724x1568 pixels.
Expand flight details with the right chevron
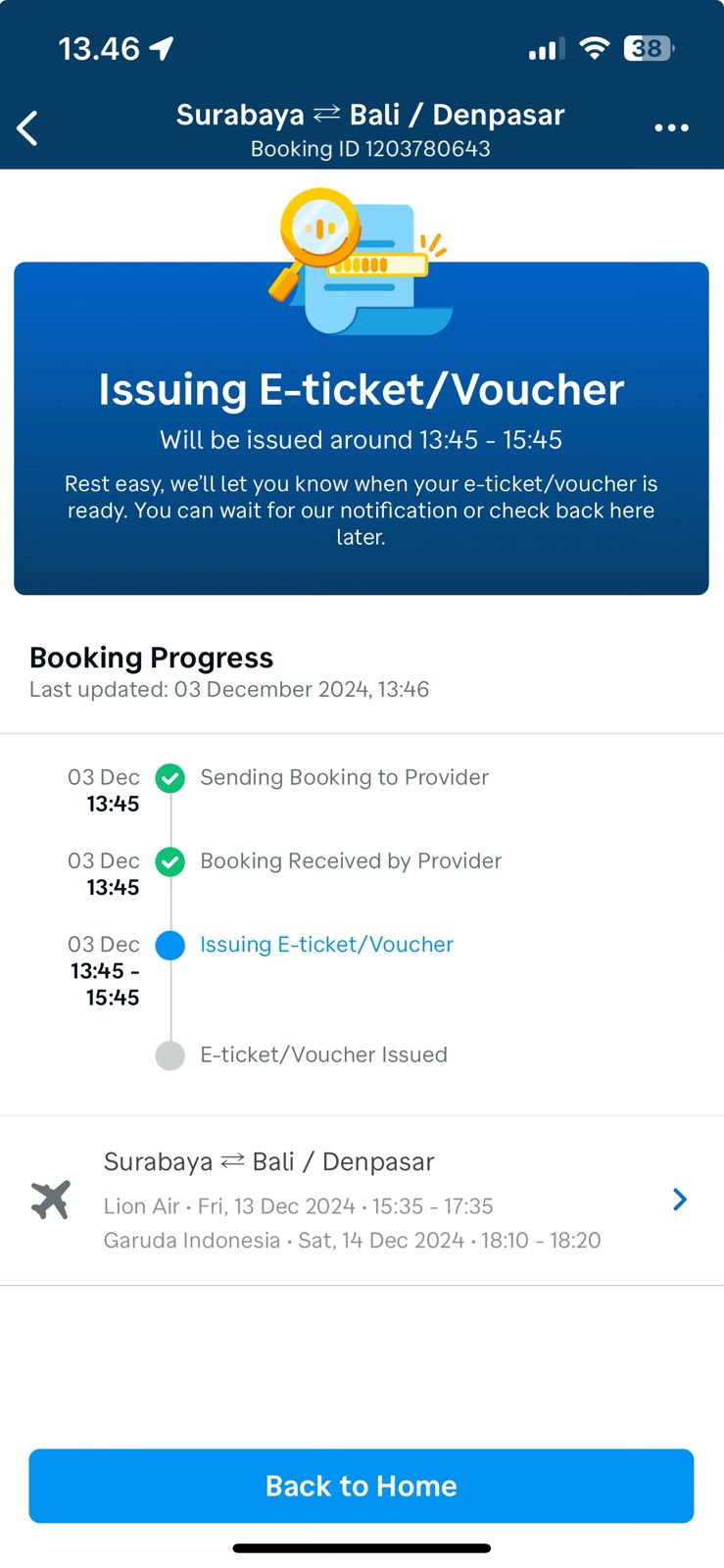(680, 1200)
